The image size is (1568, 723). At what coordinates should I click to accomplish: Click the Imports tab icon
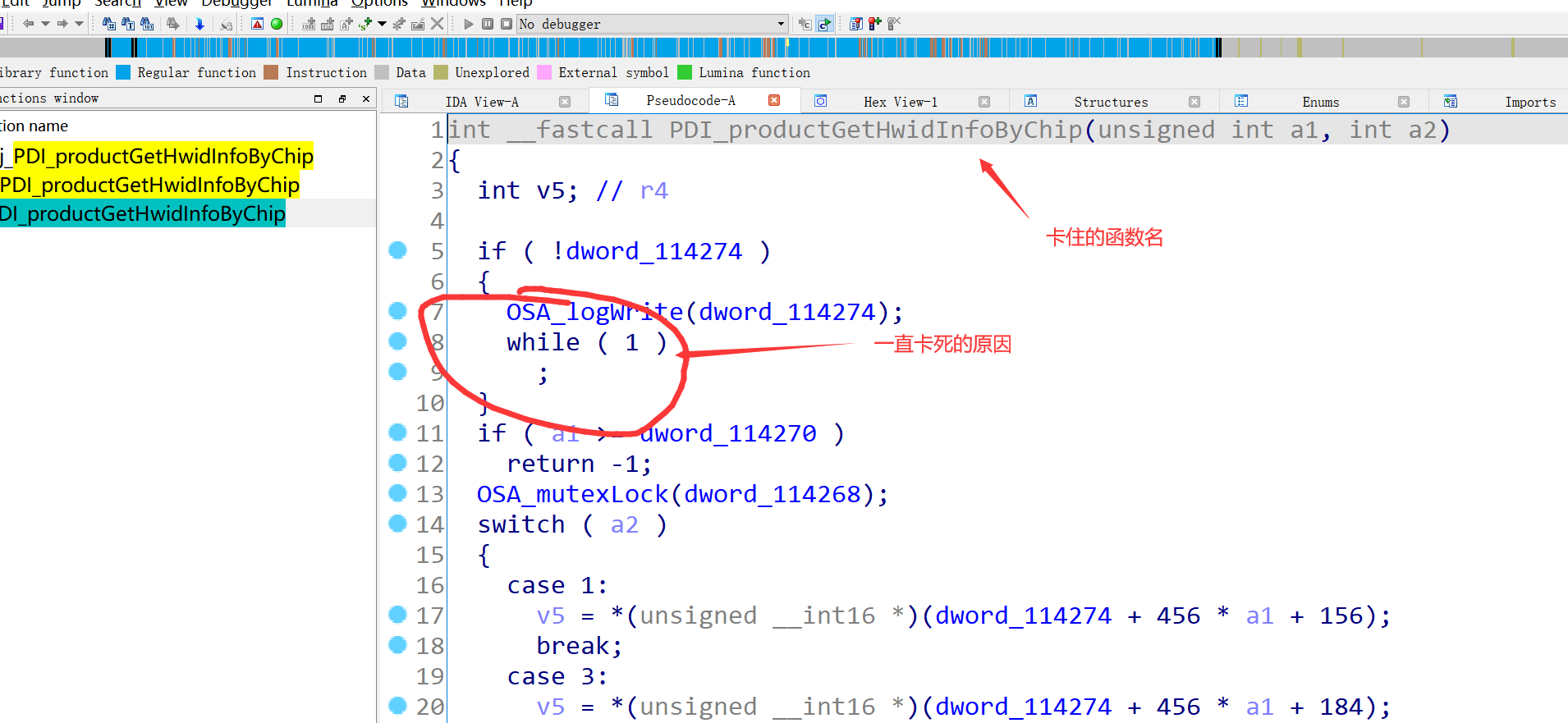[1451, 101]
